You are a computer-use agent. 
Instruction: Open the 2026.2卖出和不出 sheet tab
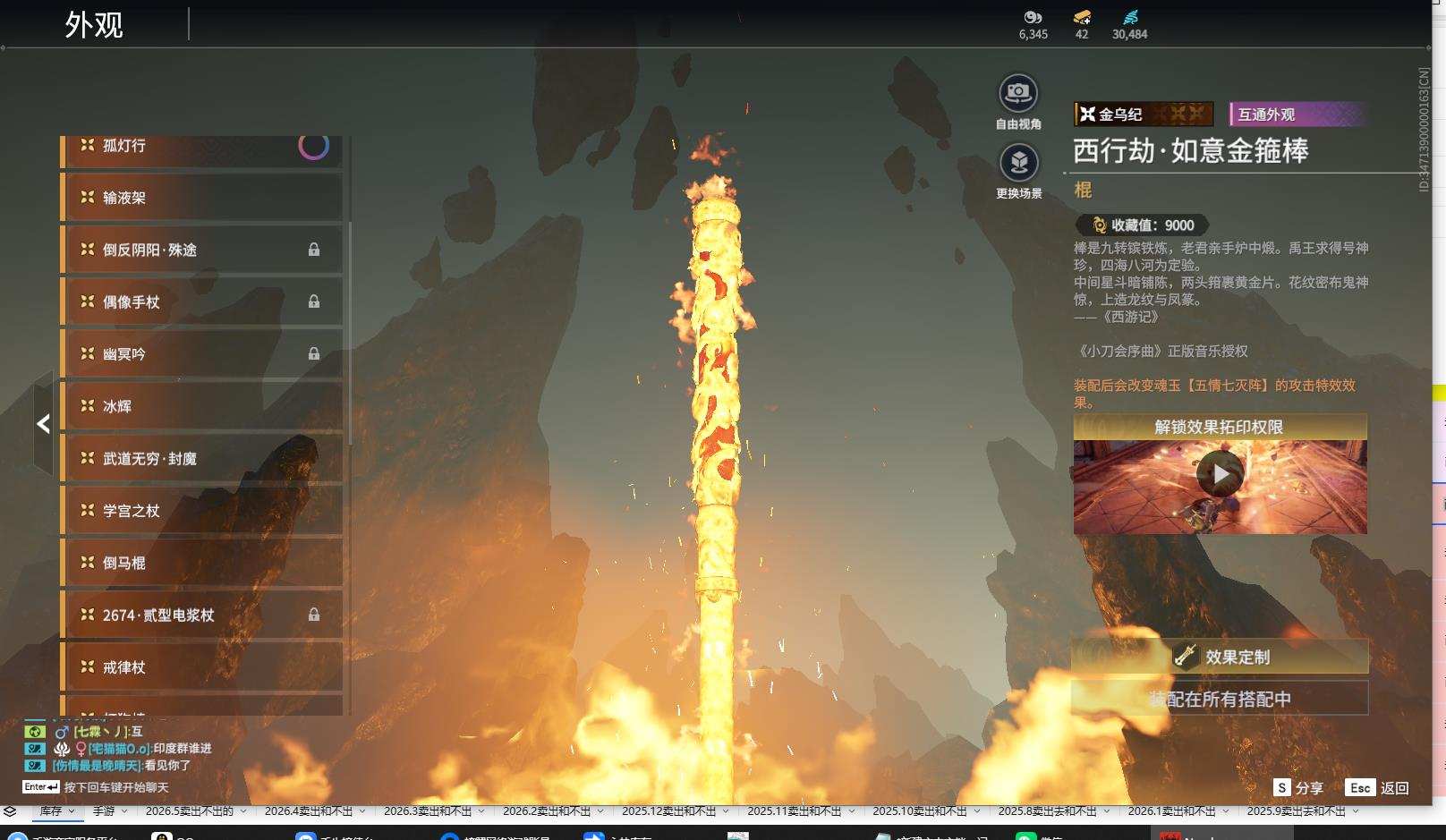547,811
